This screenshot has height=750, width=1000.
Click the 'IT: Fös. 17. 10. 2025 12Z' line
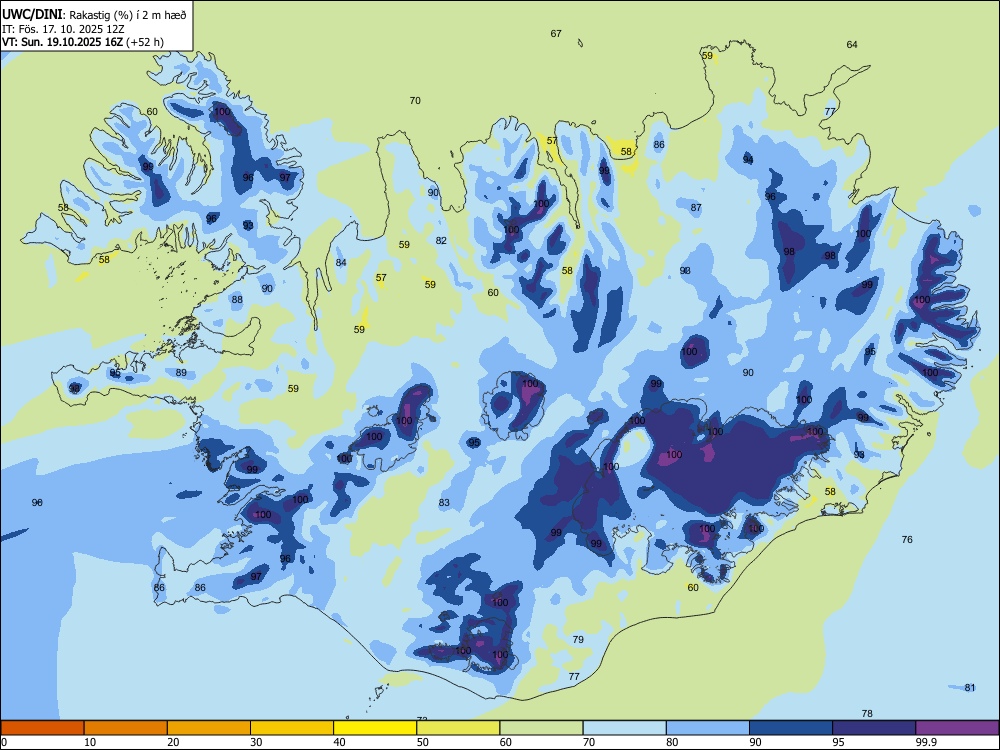pos(63,29)
